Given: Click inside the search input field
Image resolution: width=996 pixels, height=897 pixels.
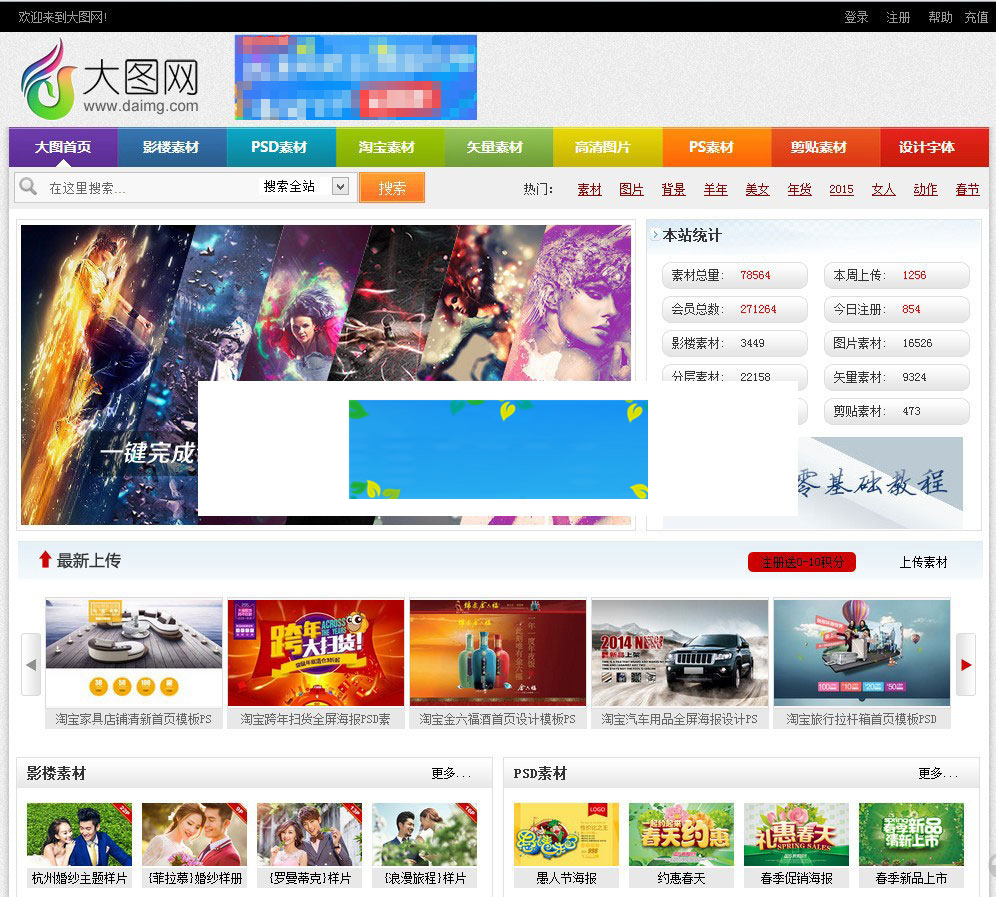Looking at the screenshot, I should pos(150,187).
